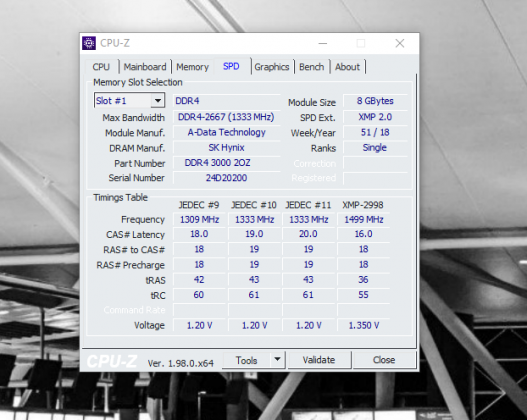Click module manufacturer A-Data Technology

(x=227, y=132)
